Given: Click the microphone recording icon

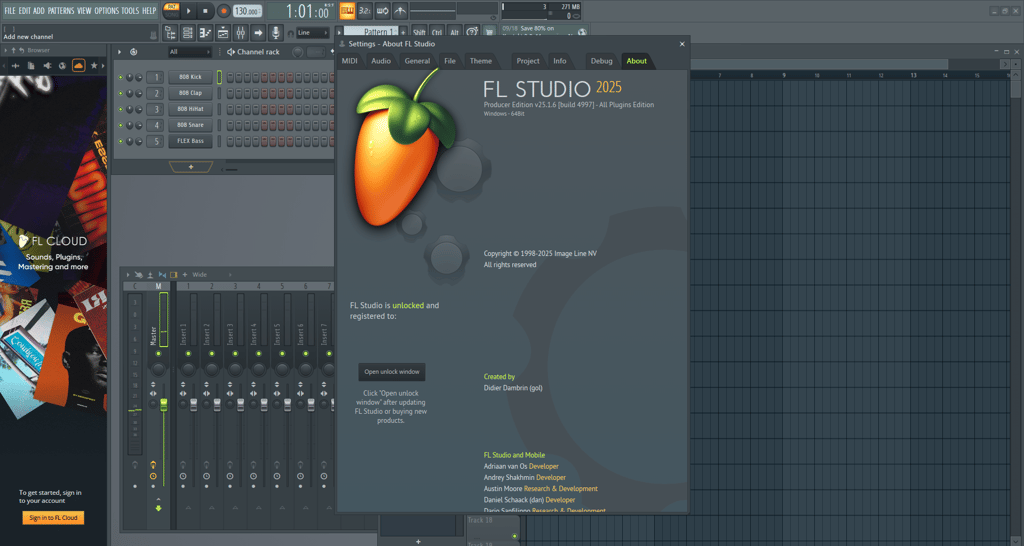Looking at the screenshot, I should (x=276, y=33).
